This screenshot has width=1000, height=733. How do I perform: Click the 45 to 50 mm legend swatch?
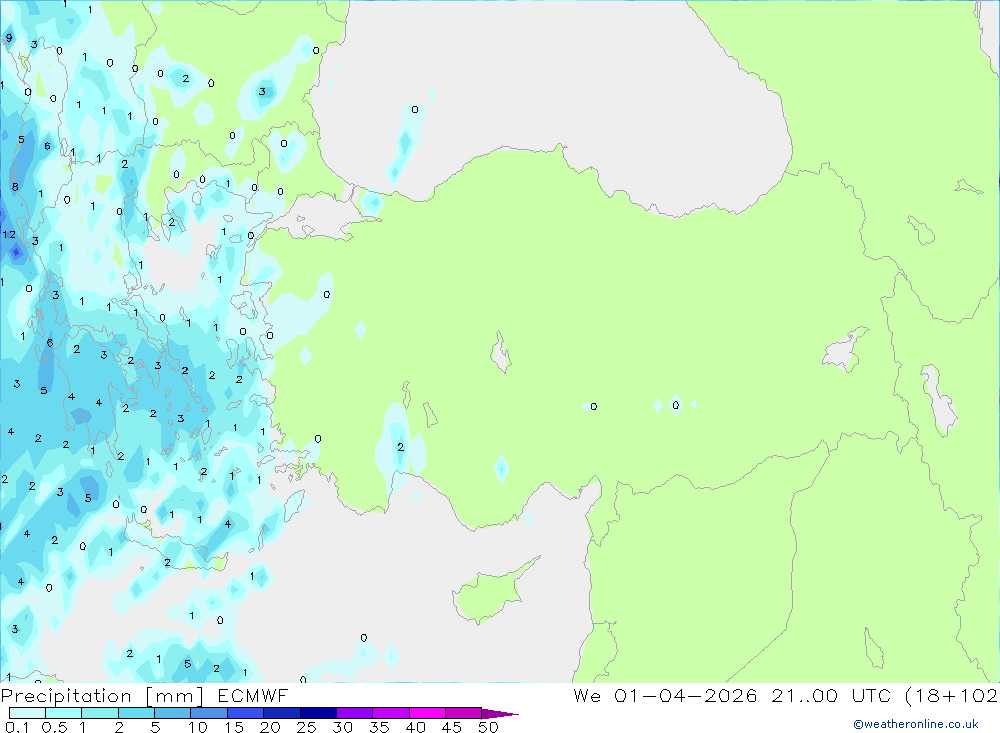point(463,713)
